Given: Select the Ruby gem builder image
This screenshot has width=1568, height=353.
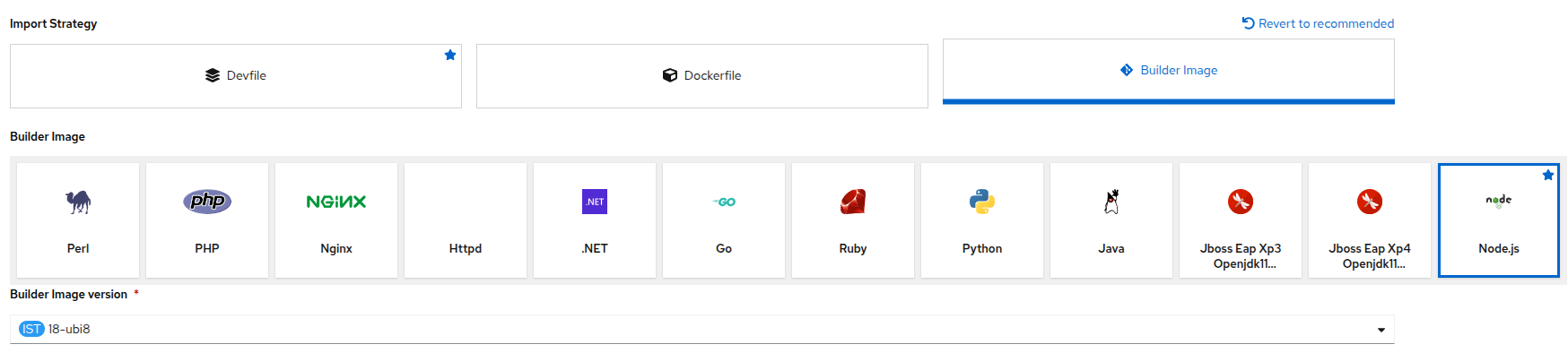Looking at the screenshot, I should [x=853, y=220].
